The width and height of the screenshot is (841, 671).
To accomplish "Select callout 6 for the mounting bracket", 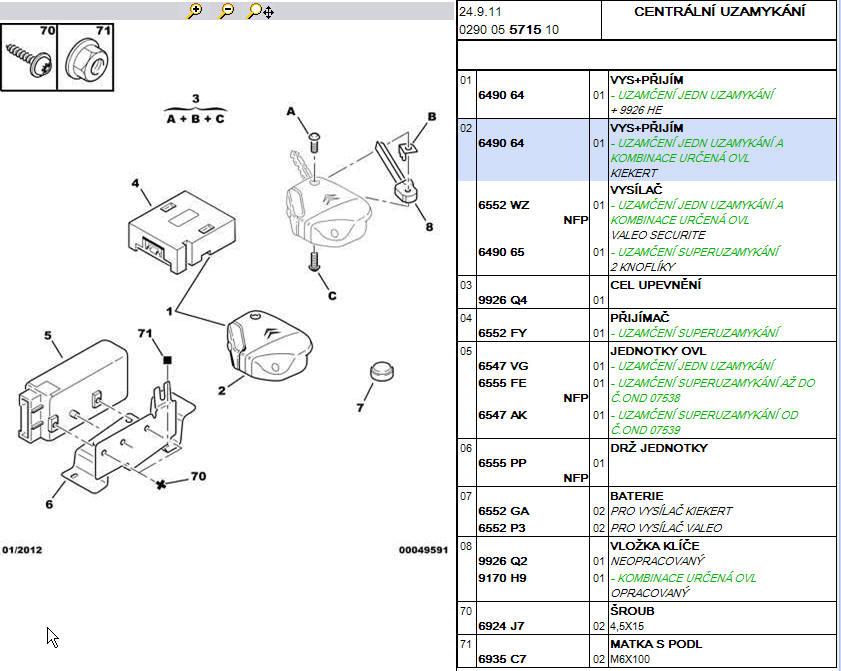I will pos(49,504).
